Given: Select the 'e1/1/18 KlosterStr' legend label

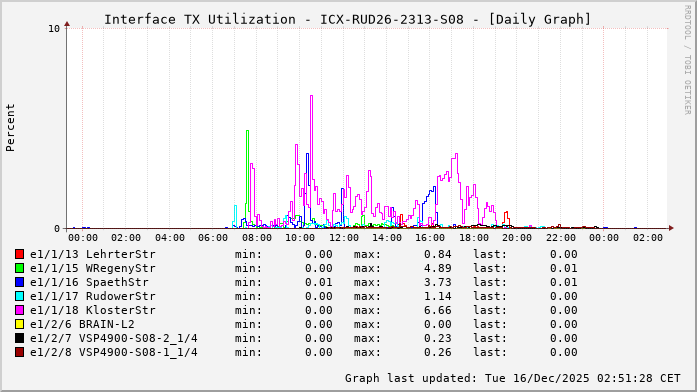Looking at the screenshot, I should coord(92,310).
